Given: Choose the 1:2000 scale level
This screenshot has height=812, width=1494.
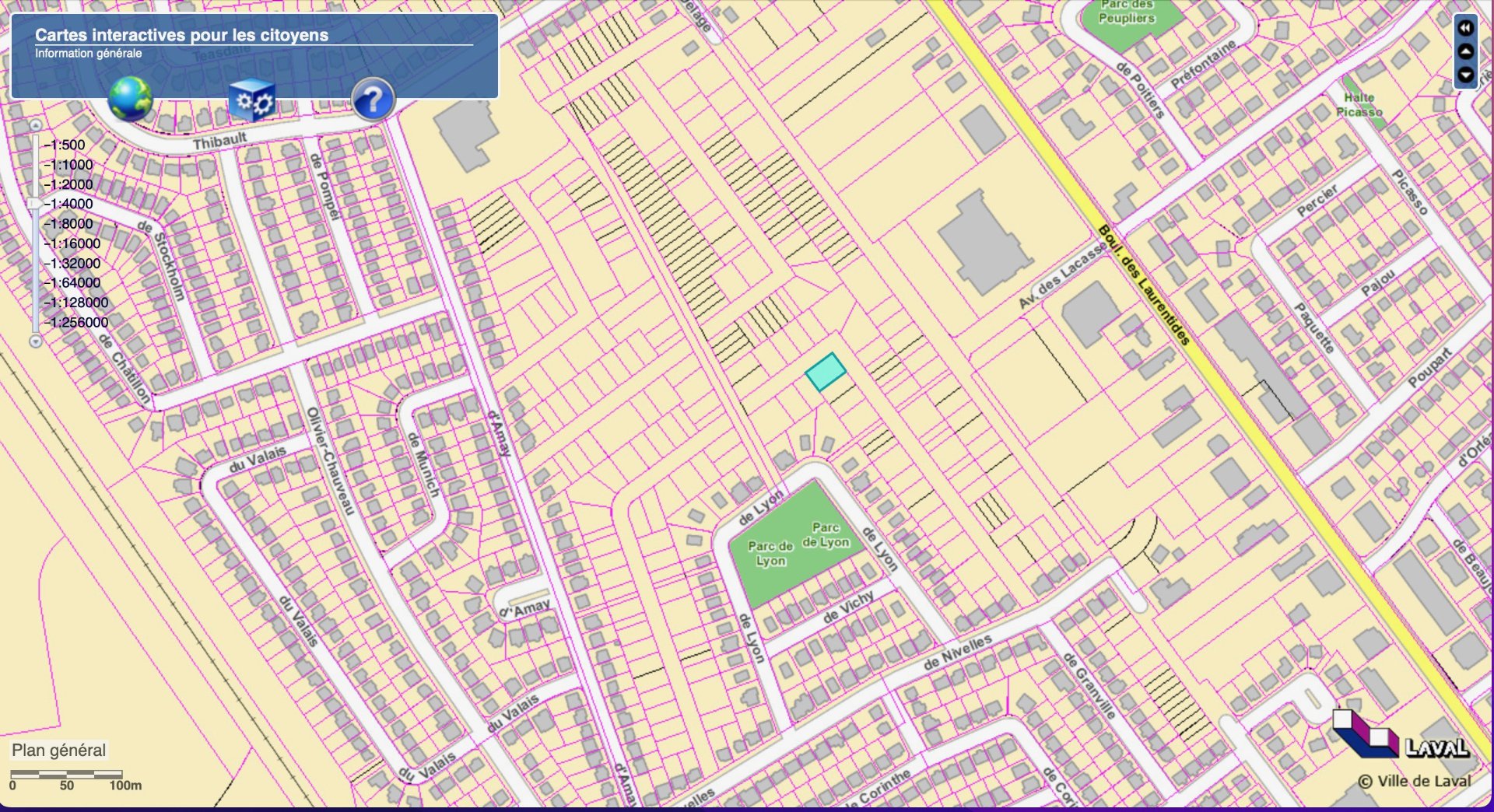Looking at the screenshot, I should coord(68,184).
